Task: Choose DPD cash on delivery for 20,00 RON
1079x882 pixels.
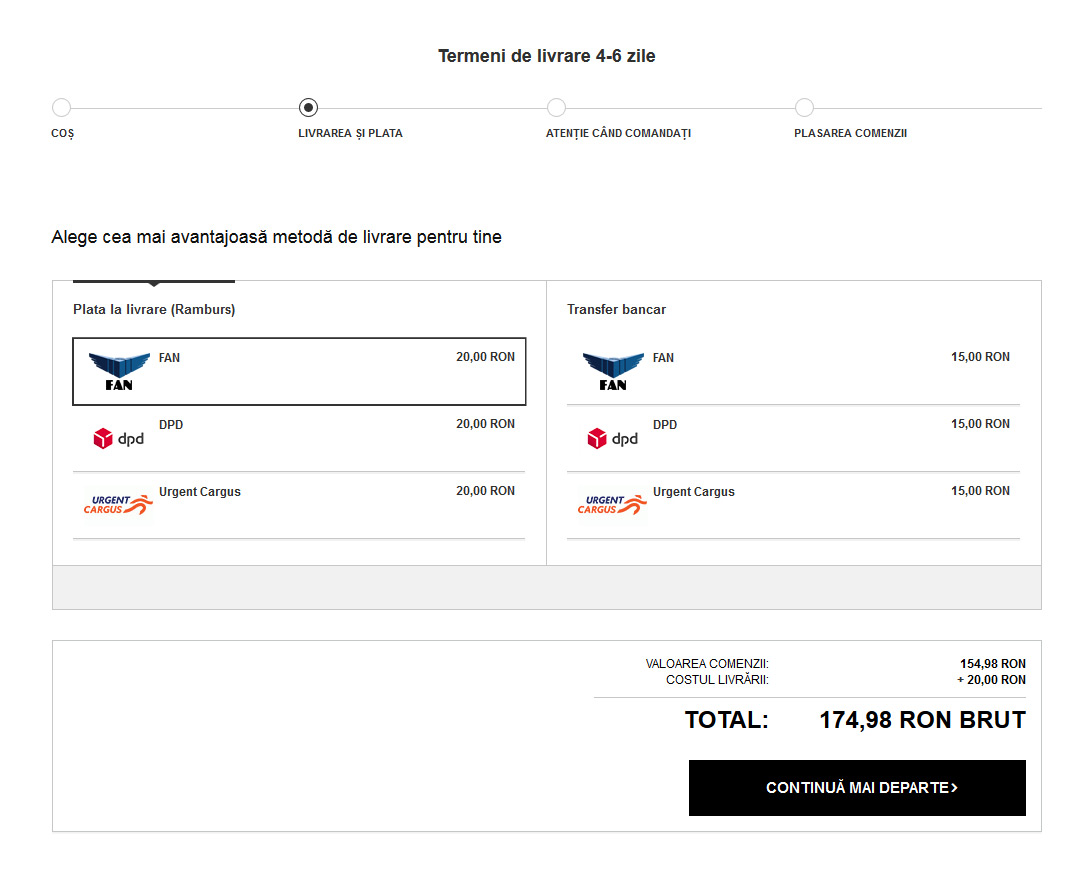Action: tap(299, 438)
